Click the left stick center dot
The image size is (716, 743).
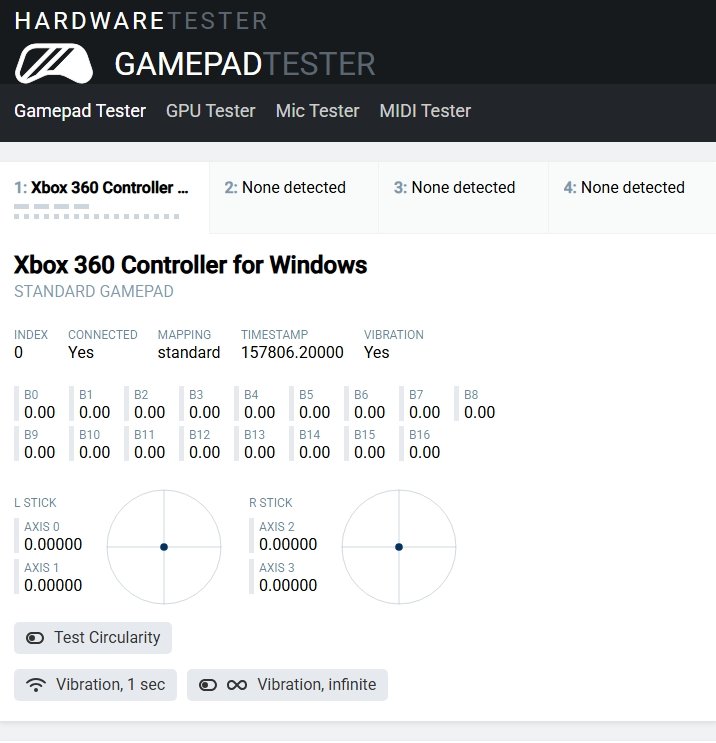pyautogui.click(x=163, y=547)
